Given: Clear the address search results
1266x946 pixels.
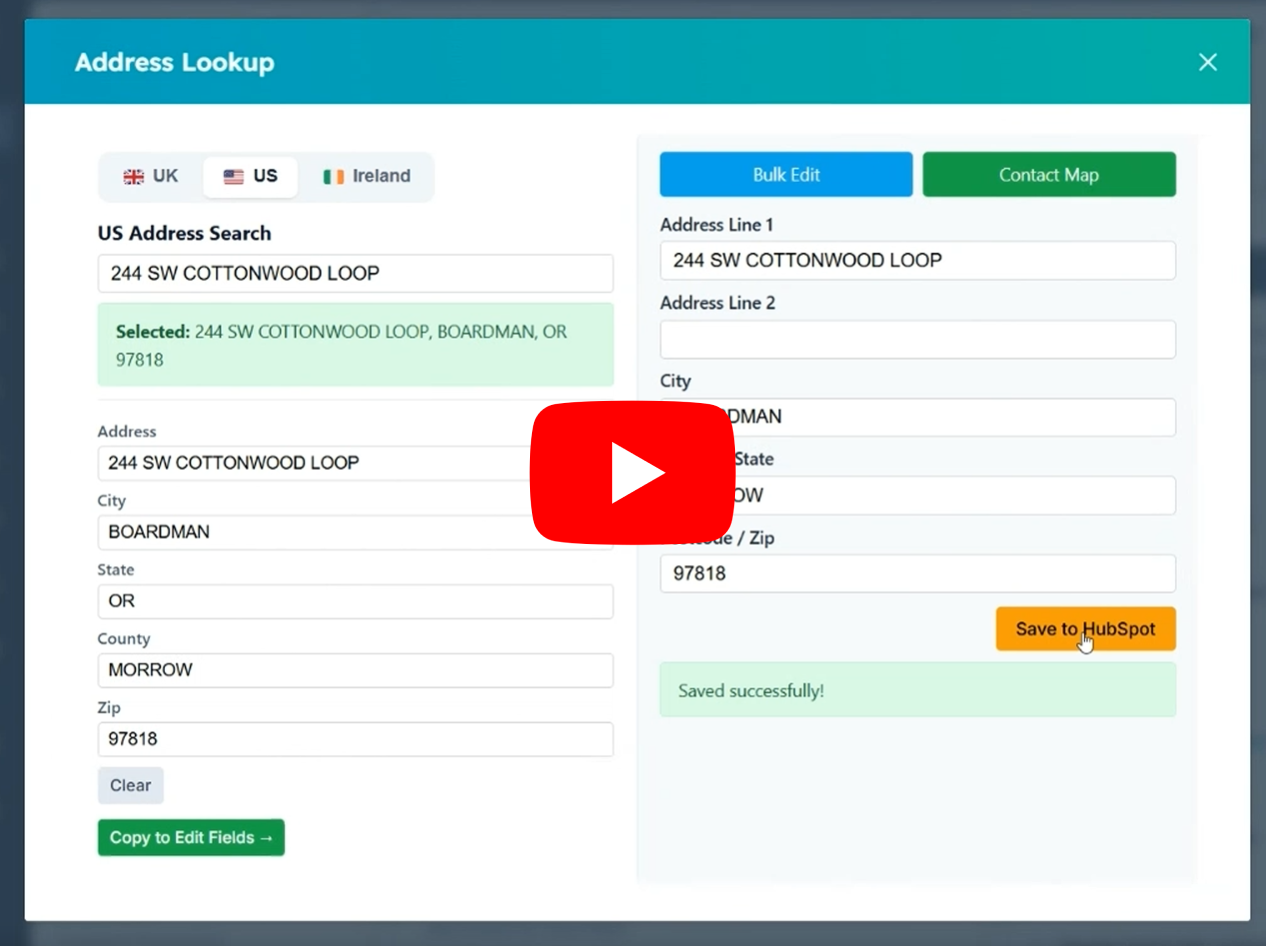Looking at the screenshot, I should pos(130,785).
